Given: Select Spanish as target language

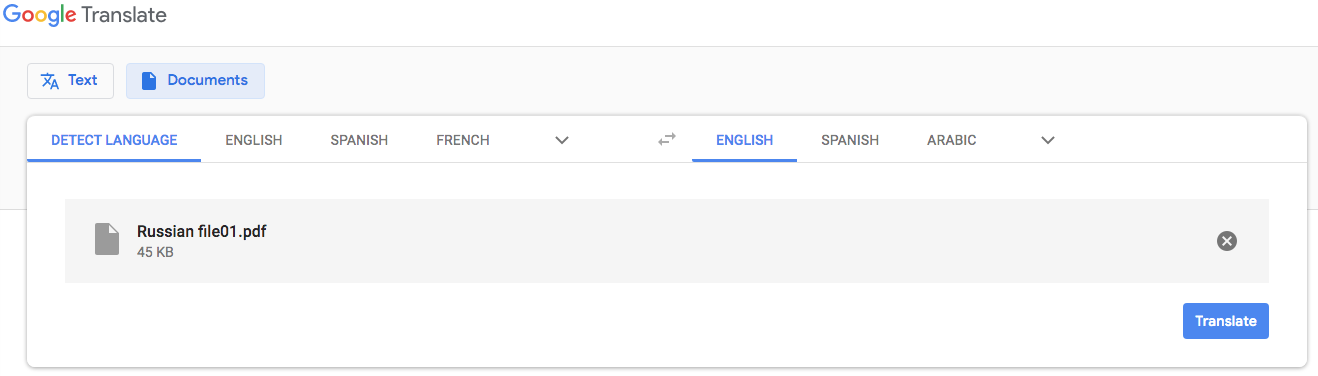Looking at the screenshot, I should pos(850,140).
